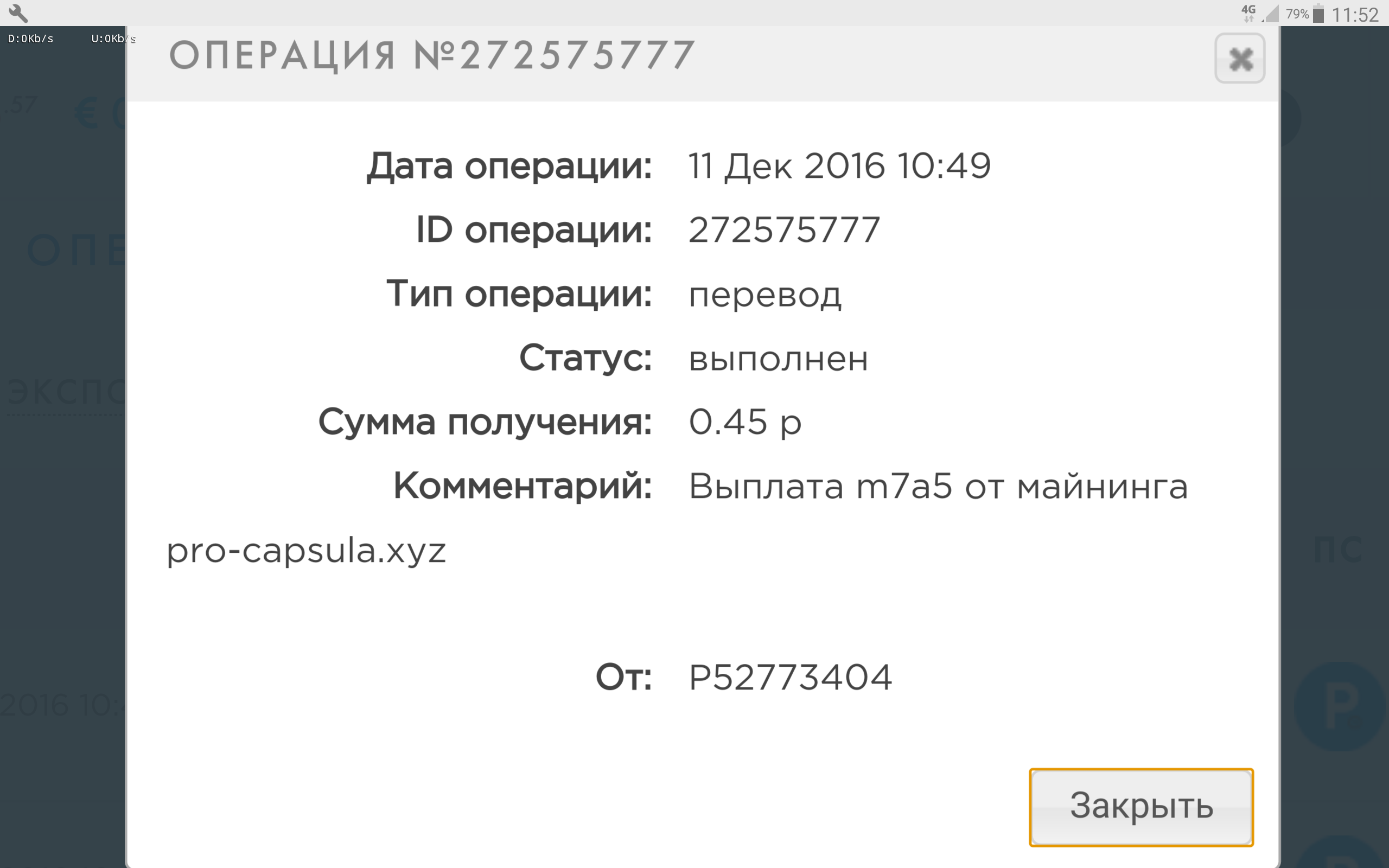Viewport: 1389px width, 868px height.
Task: Click the received amount 0.45 р
Action: (744, 423)
